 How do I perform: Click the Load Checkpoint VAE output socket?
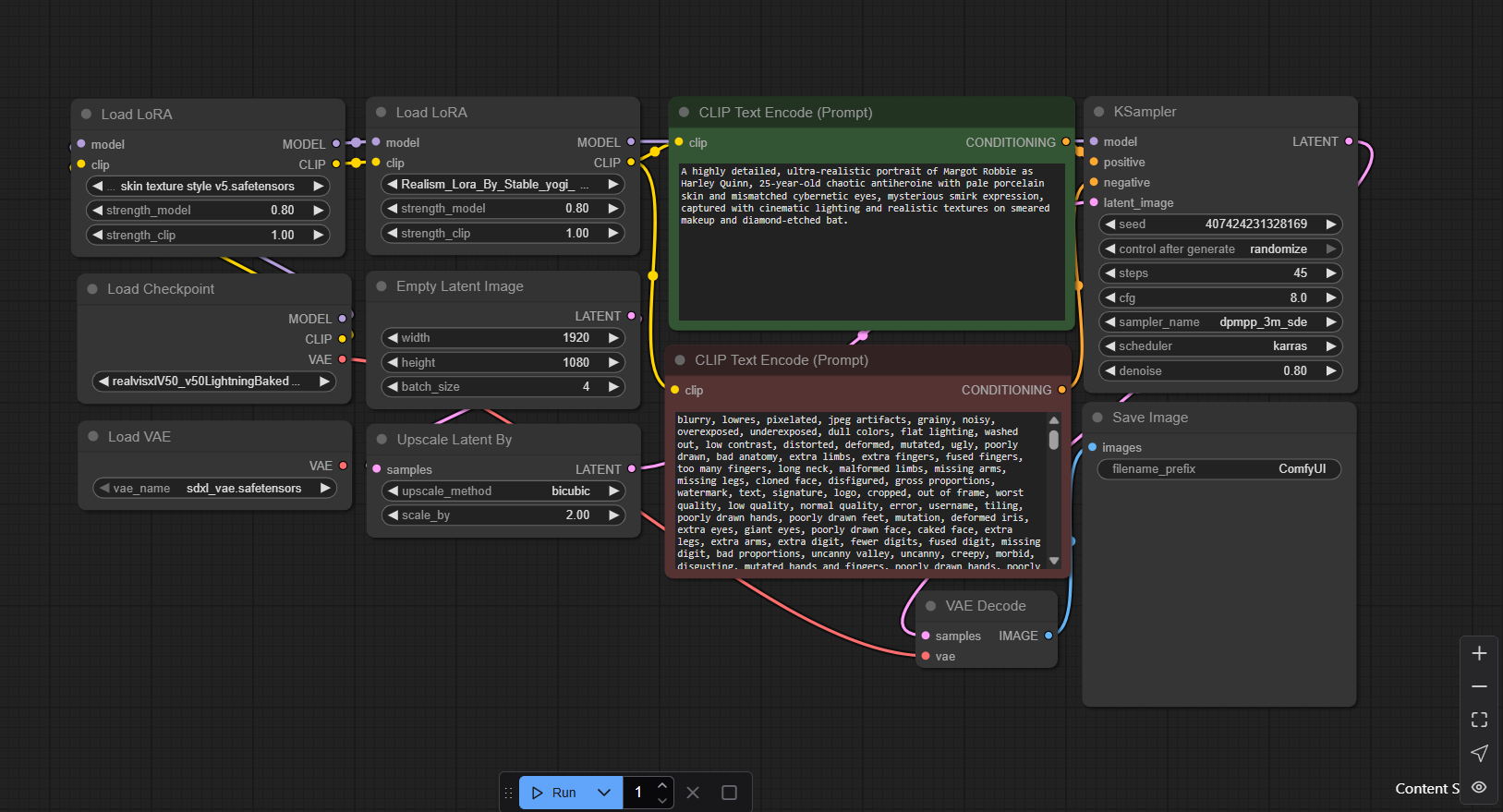tap(342, 359)
